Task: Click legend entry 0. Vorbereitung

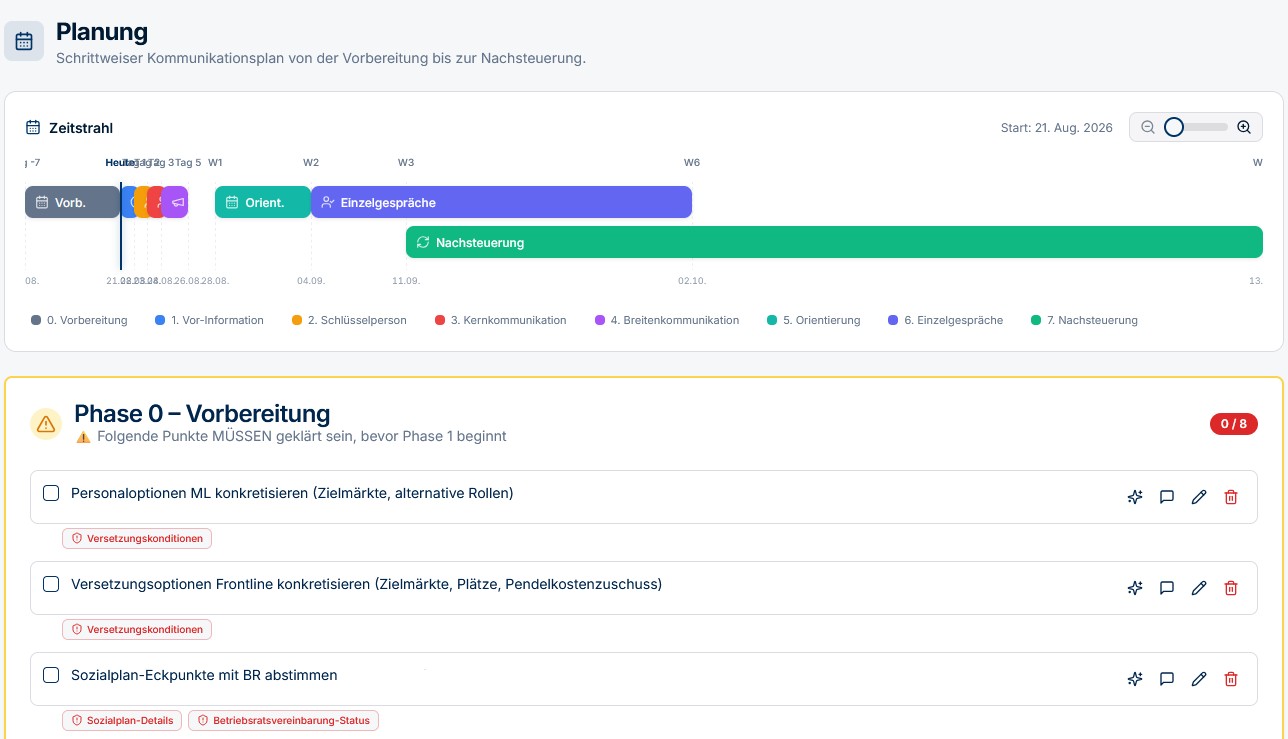Action: (x=80, y=320)
